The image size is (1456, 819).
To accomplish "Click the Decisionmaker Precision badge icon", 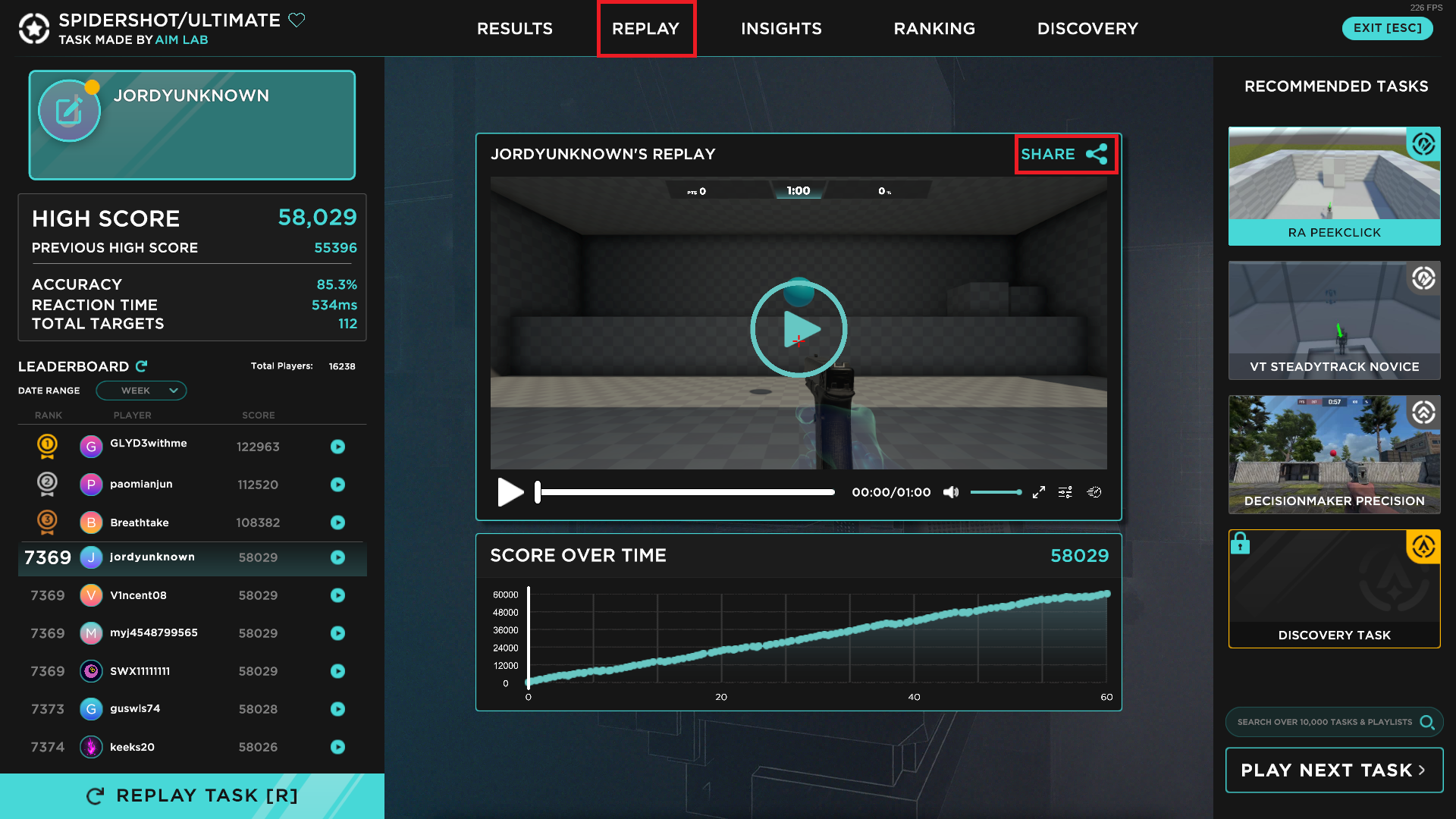I will (x=1423, y=412).
